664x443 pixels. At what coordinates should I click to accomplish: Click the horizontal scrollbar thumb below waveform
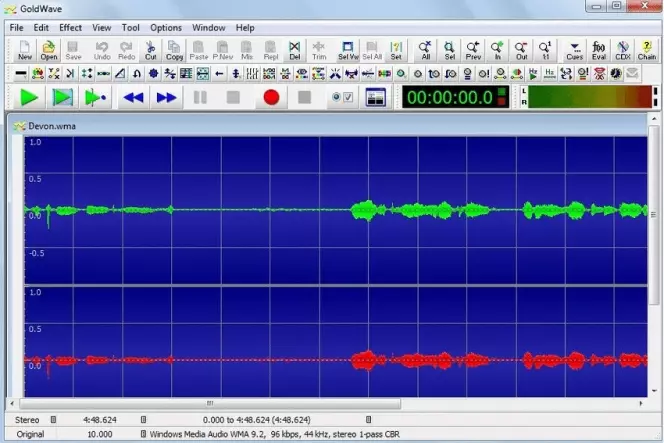[x=210, y=403]
